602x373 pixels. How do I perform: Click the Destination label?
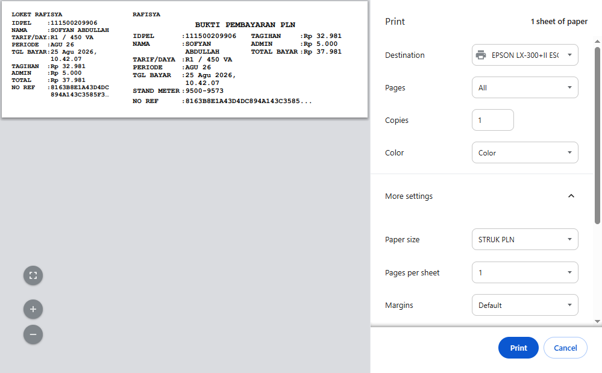tap(405, 55)
